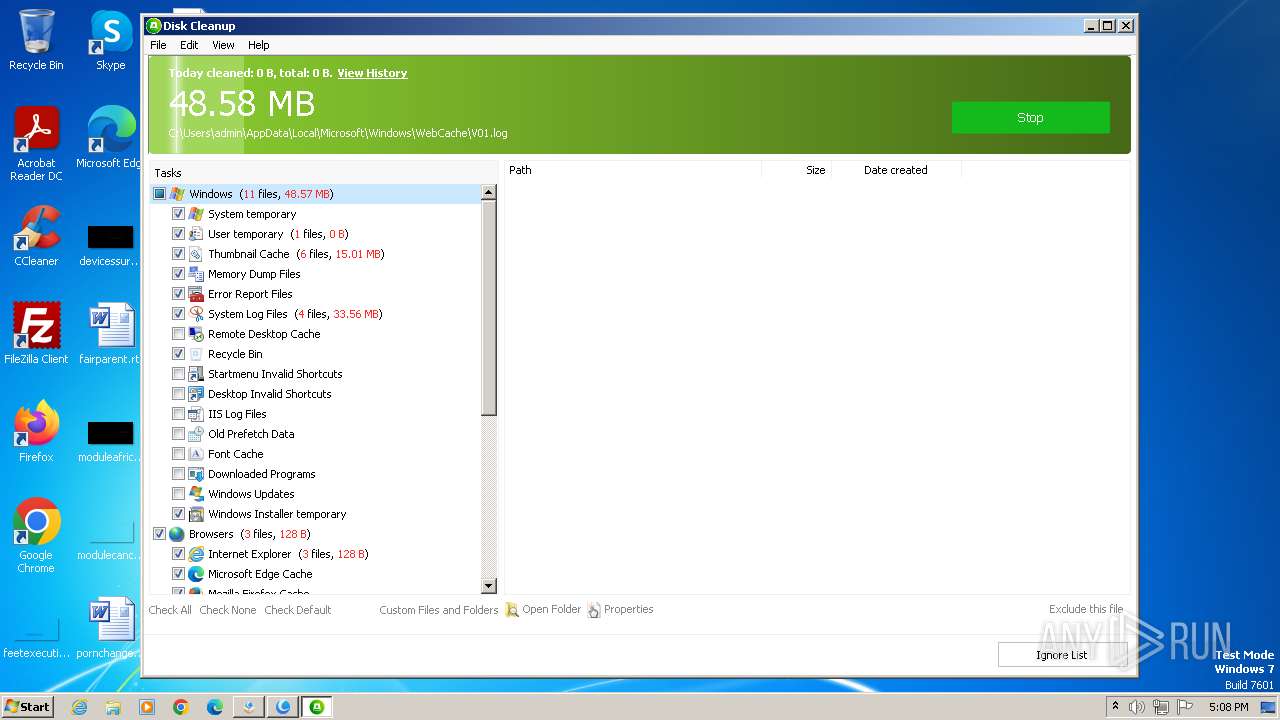Click the clock showing 5:08 PM
Image resolution: width=1280 pixels, height=720 pixels.
point(1228,707)
